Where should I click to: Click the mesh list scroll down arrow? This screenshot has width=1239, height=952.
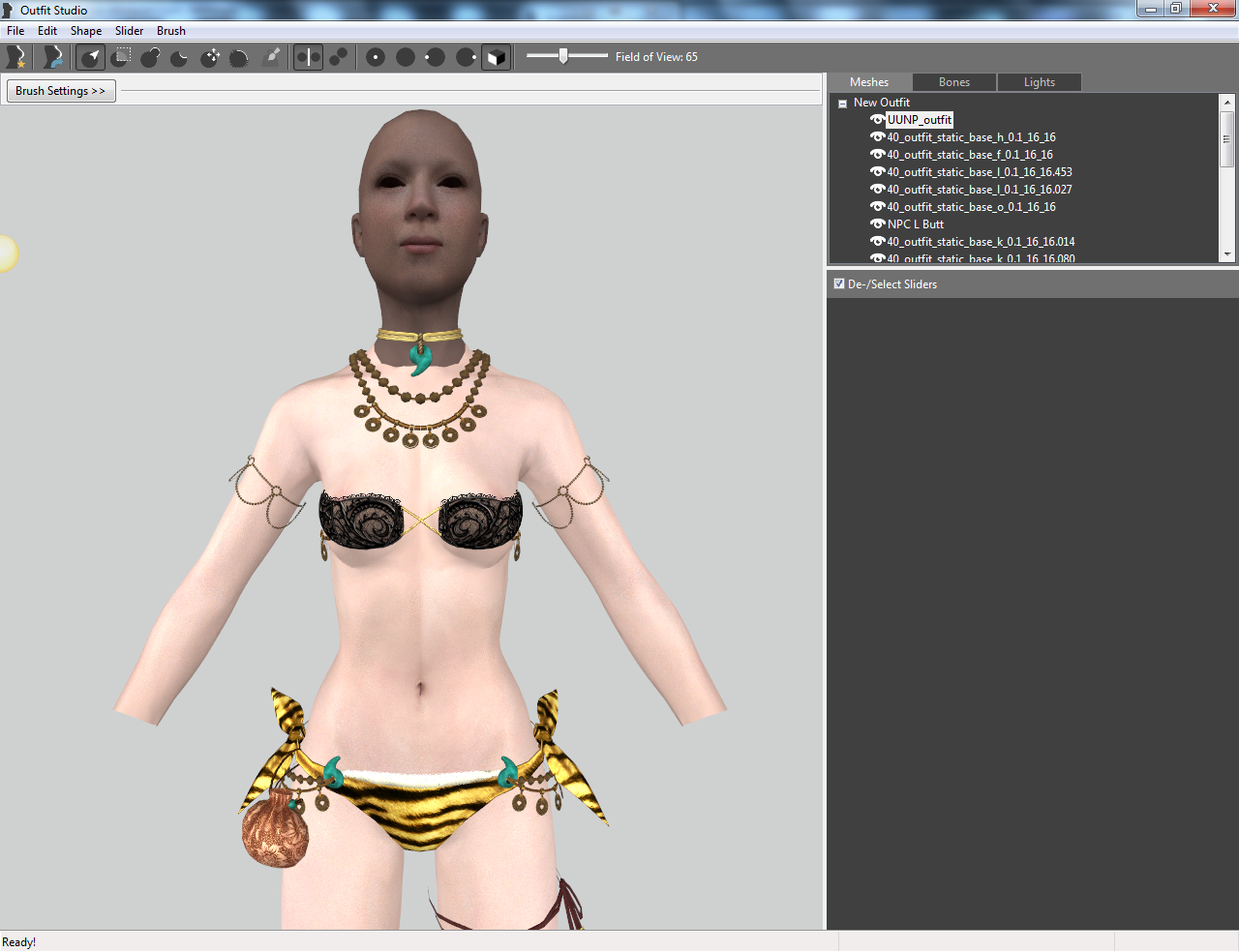[1227, 254]
